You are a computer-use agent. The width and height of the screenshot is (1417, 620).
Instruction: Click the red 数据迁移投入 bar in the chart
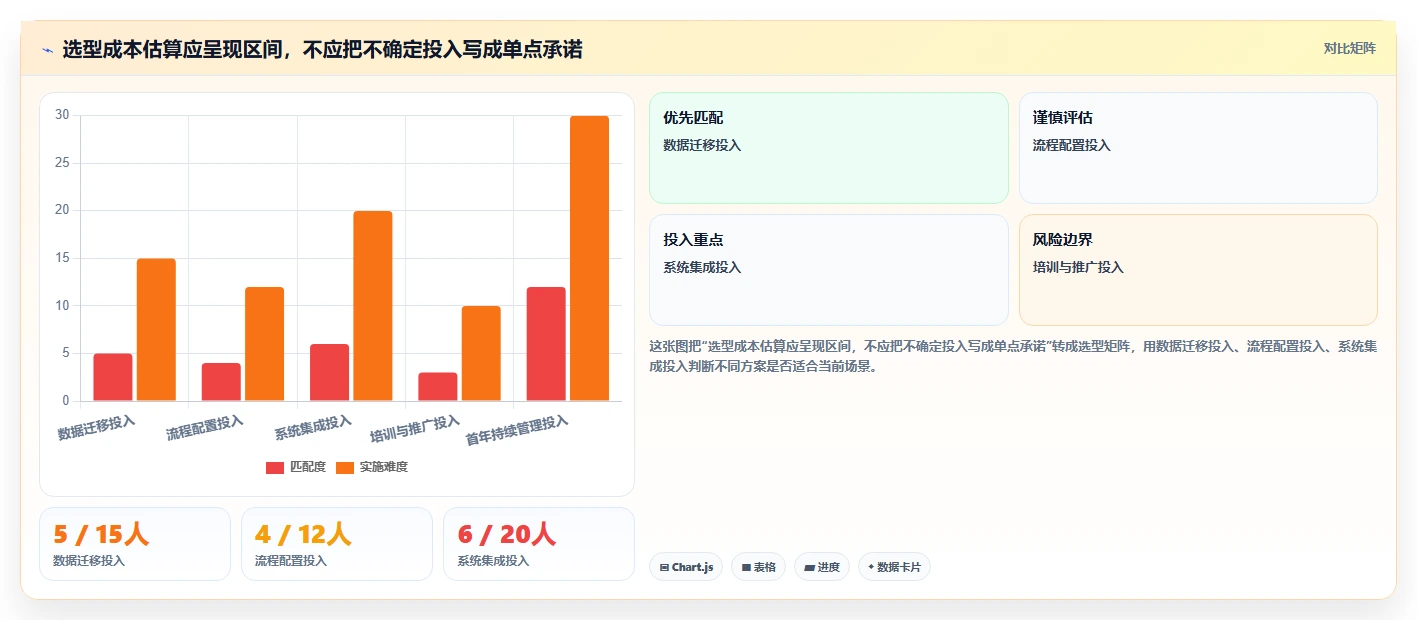[x=113, y=377]
